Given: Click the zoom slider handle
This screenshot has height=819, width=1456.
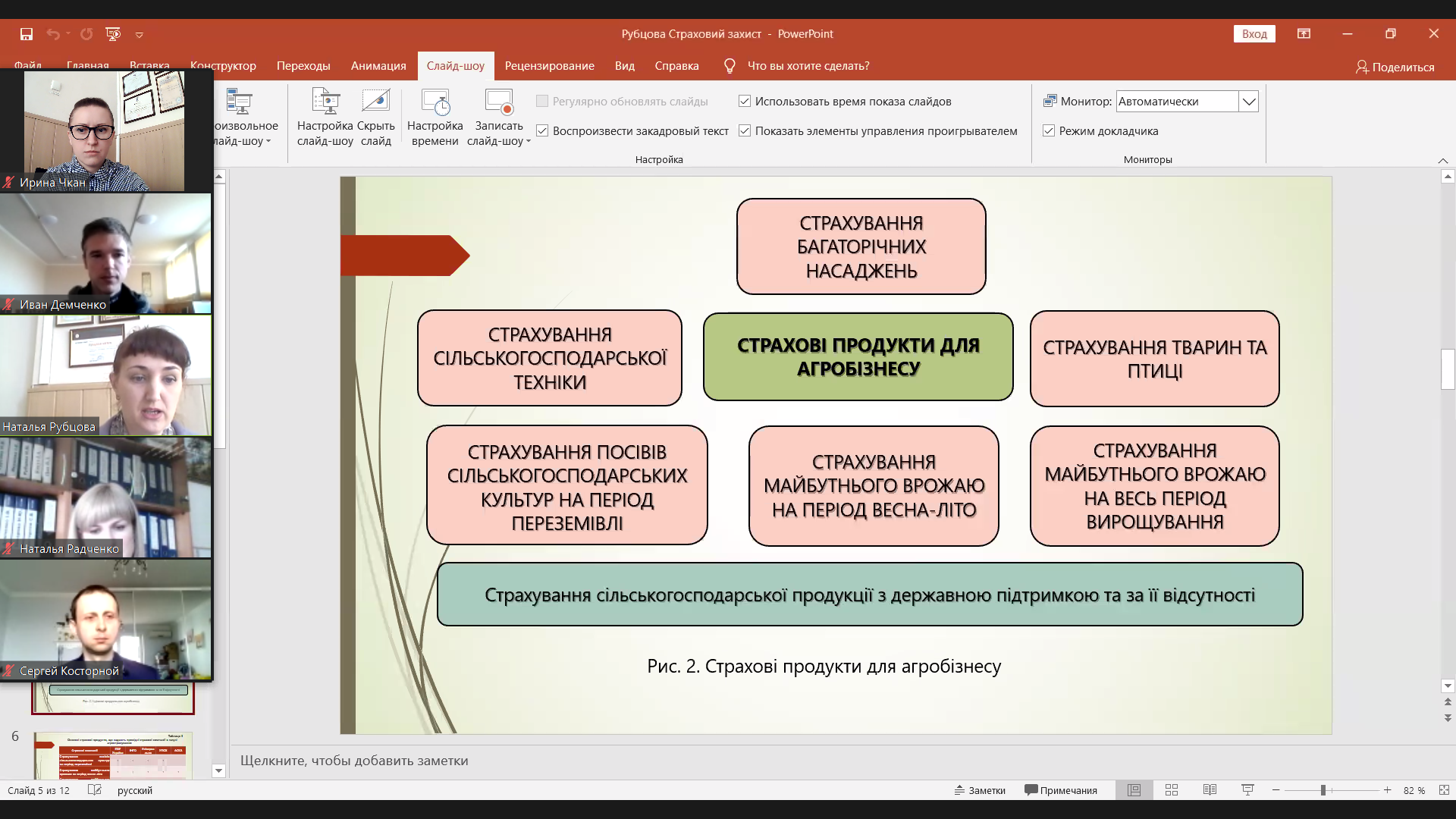Looking at the screenshot, I should pos(1323,790).
